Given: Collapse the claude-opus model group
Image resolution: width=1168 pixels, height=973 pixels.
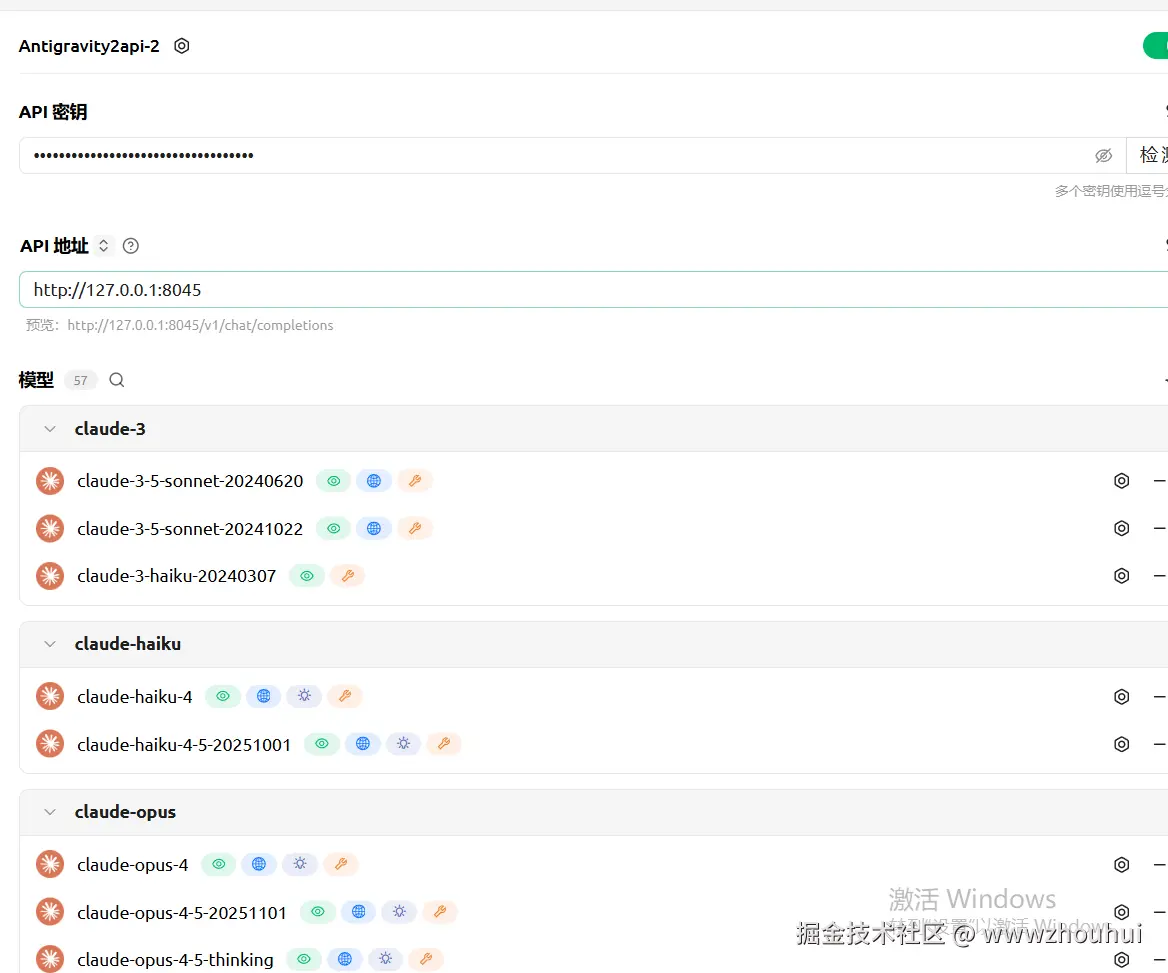Looking at the screenshot, I should pyautogui.click(x=50, y=812).
